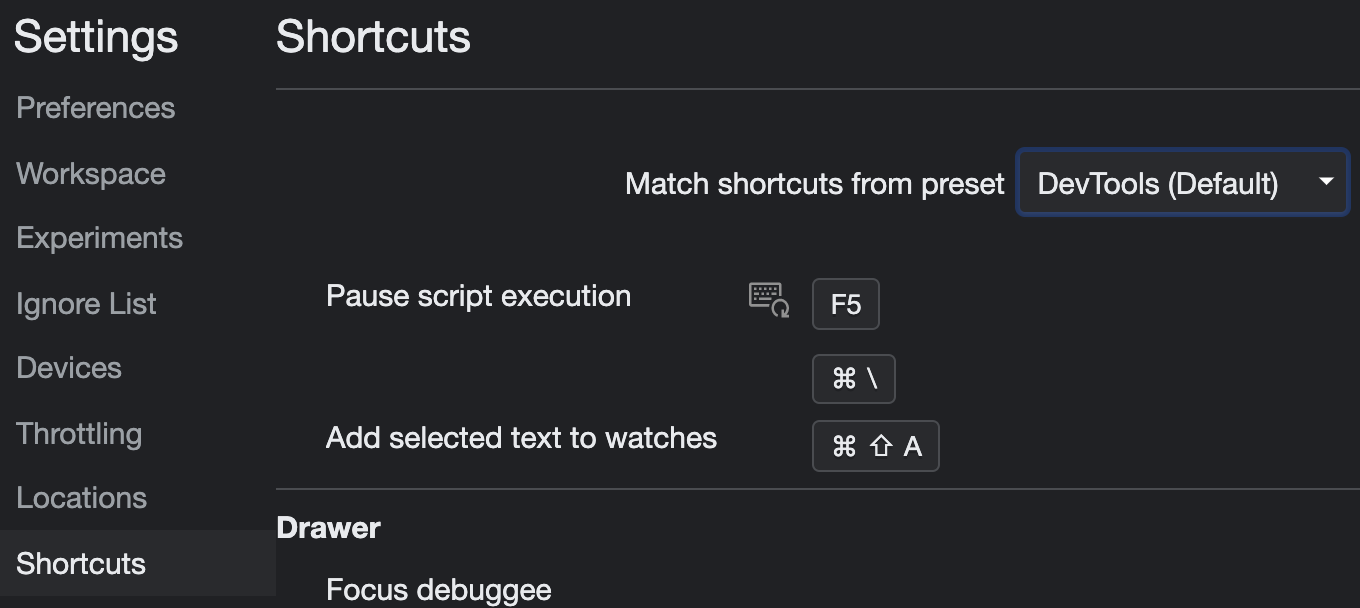This screenshot has height=608, width=1360.
Task: Select the Add selected text to watches row
Action: tap(522, 438)
